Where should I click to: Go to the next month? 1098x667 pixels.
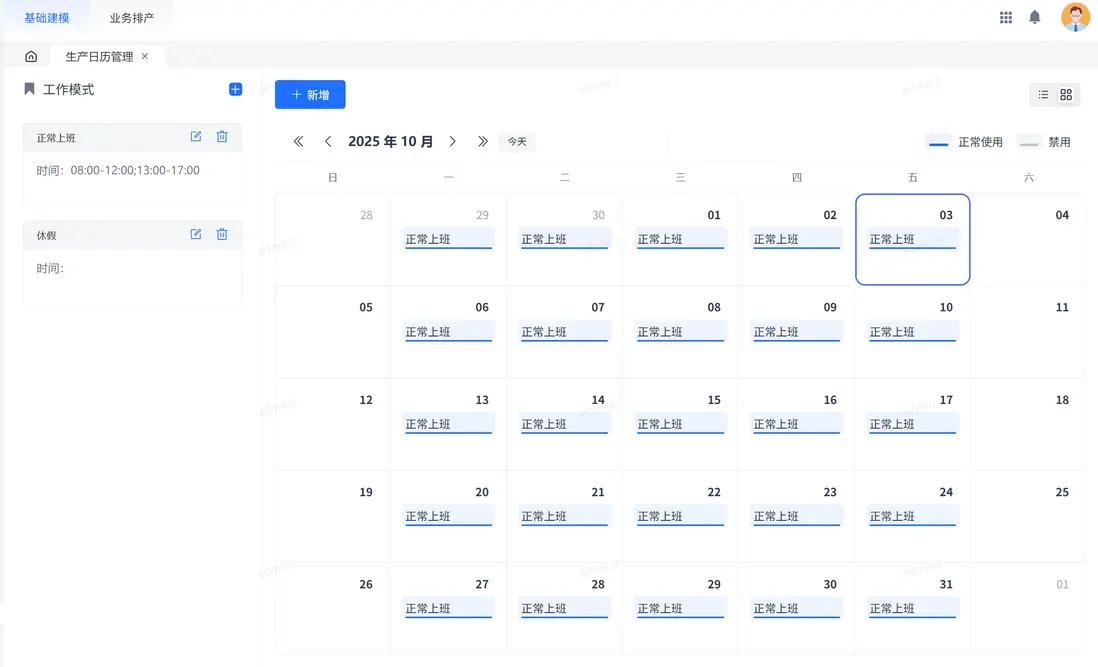pos(453,142)
